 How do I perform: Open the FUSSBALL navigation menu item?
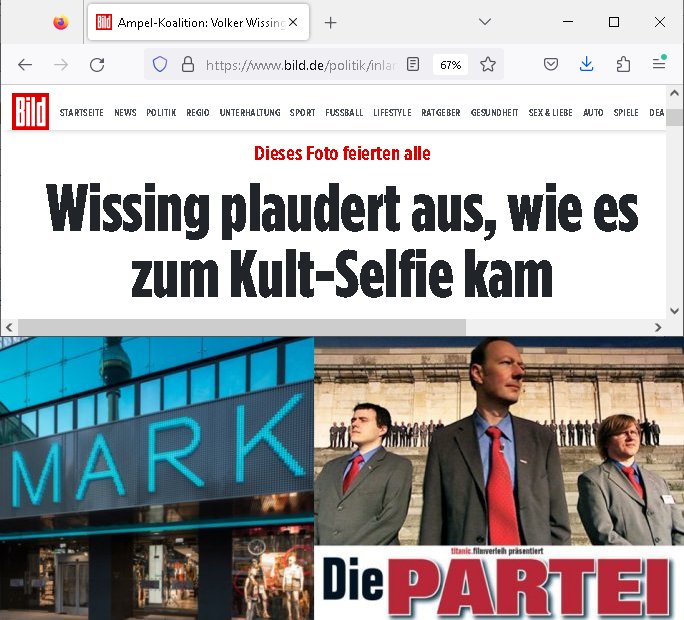[344, 113]
